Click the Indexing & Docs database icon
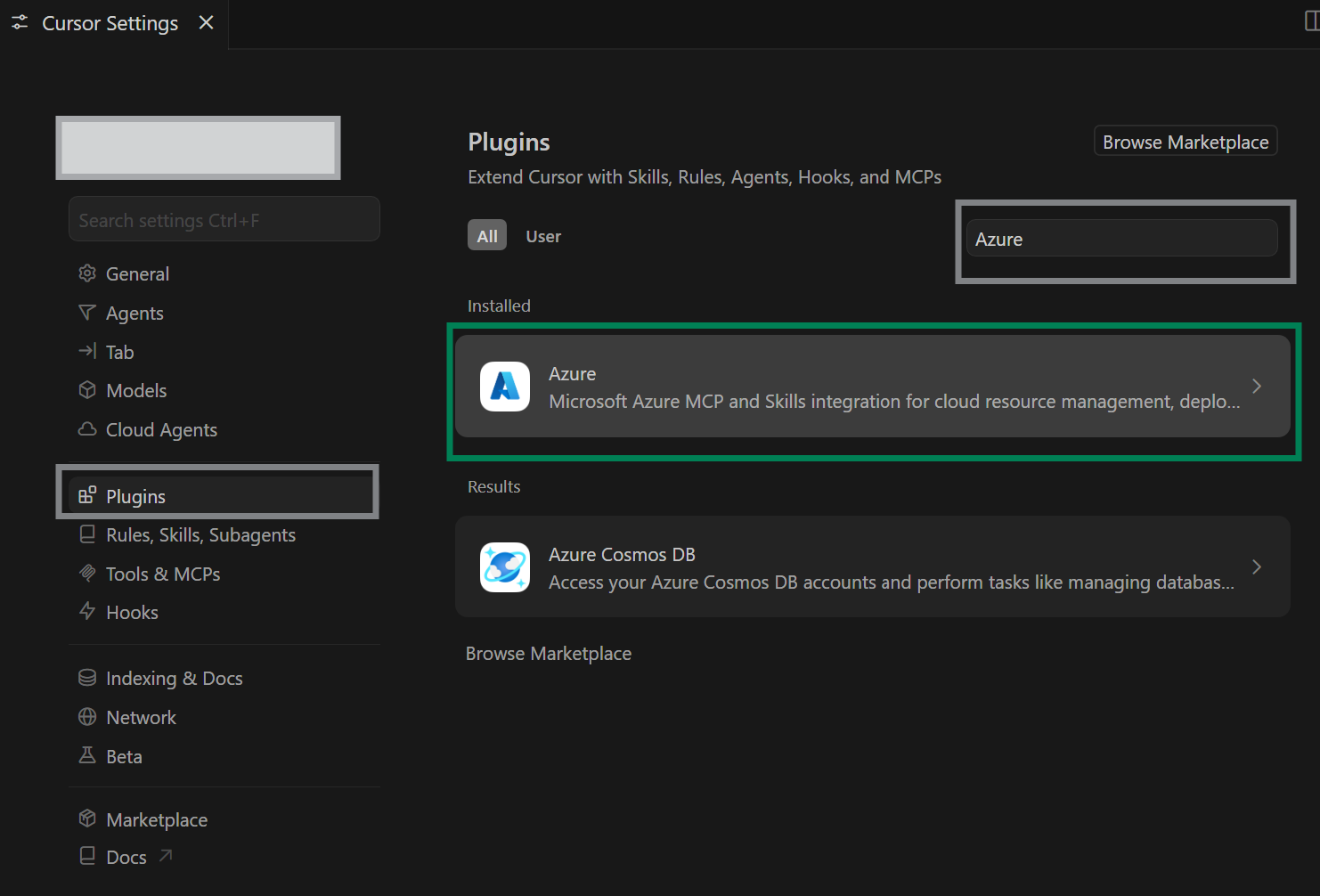Viewport: 1320px width, 896px height. click(x=87, y=678)
